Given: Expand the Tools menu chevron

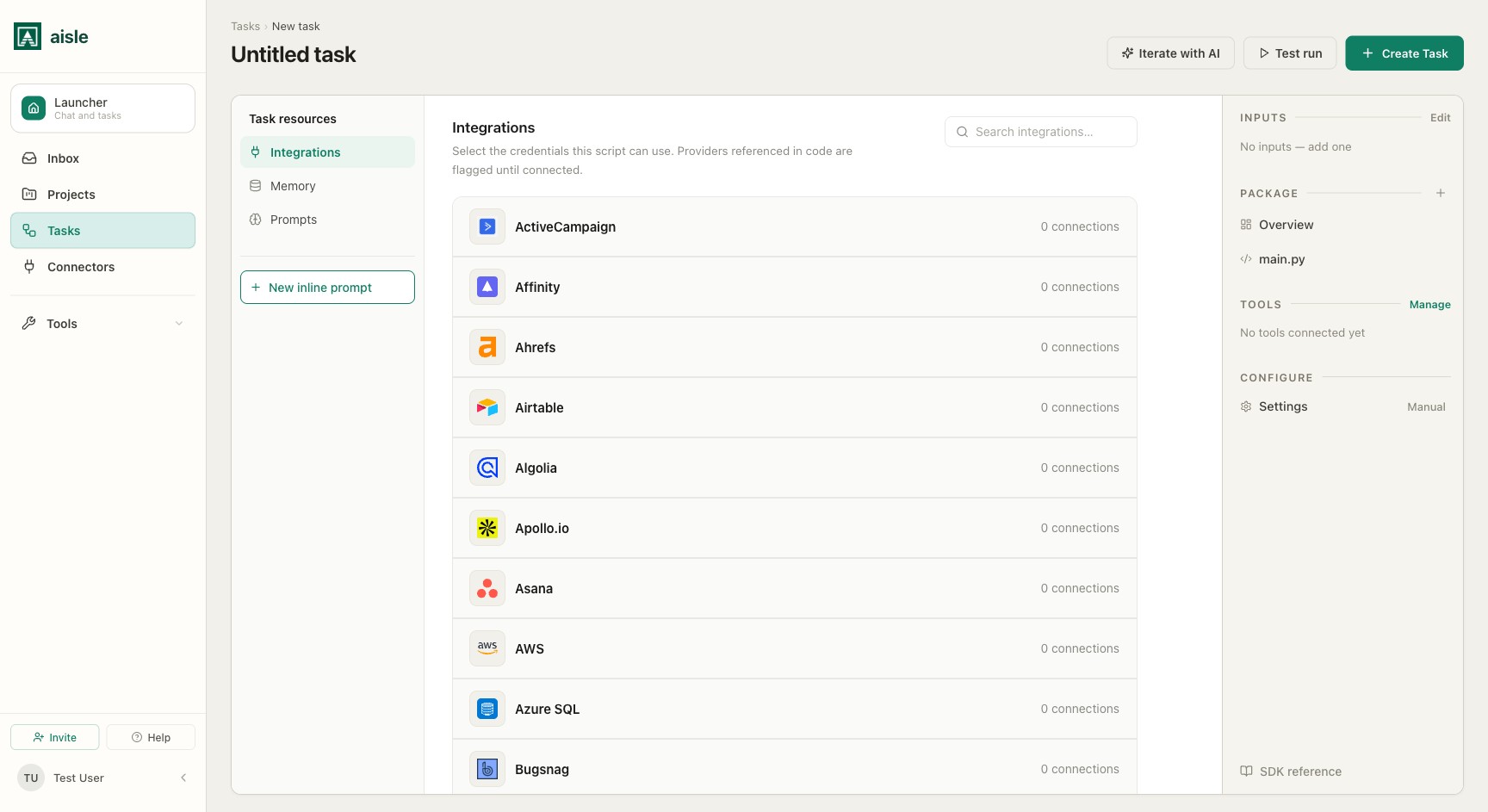Looking at the screenshot, I should (x=179, y=324).
